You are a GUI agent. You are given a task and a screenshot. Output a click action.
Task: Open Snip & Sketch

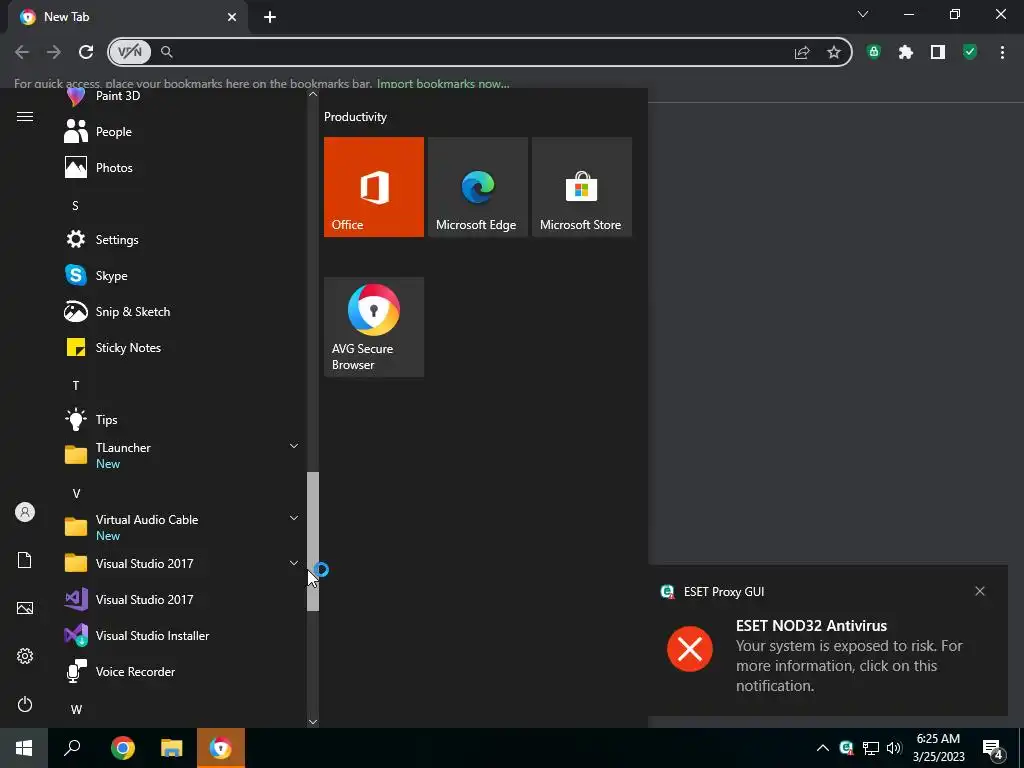tap(183, 312)
